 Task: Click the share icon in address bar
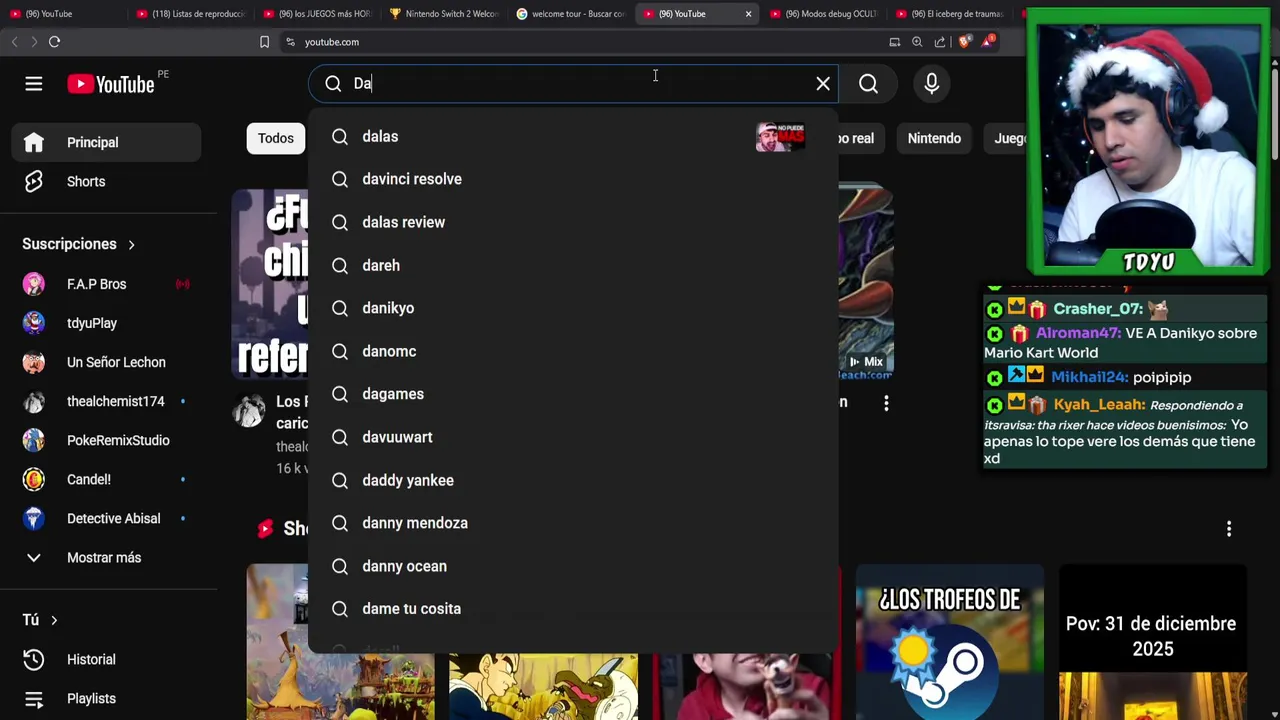coord(940,42)
